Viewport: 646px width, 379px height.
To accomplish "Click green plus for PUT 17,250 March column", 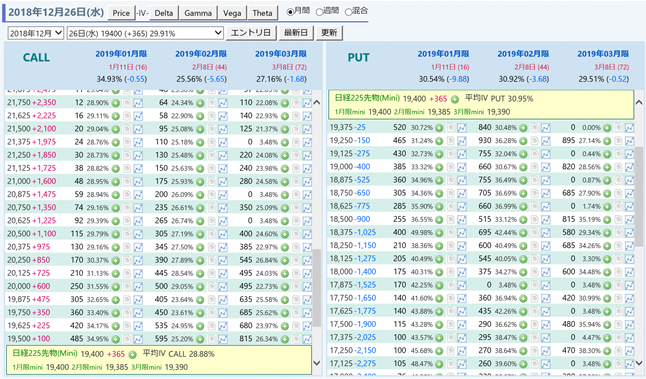I will pos(607,351).
